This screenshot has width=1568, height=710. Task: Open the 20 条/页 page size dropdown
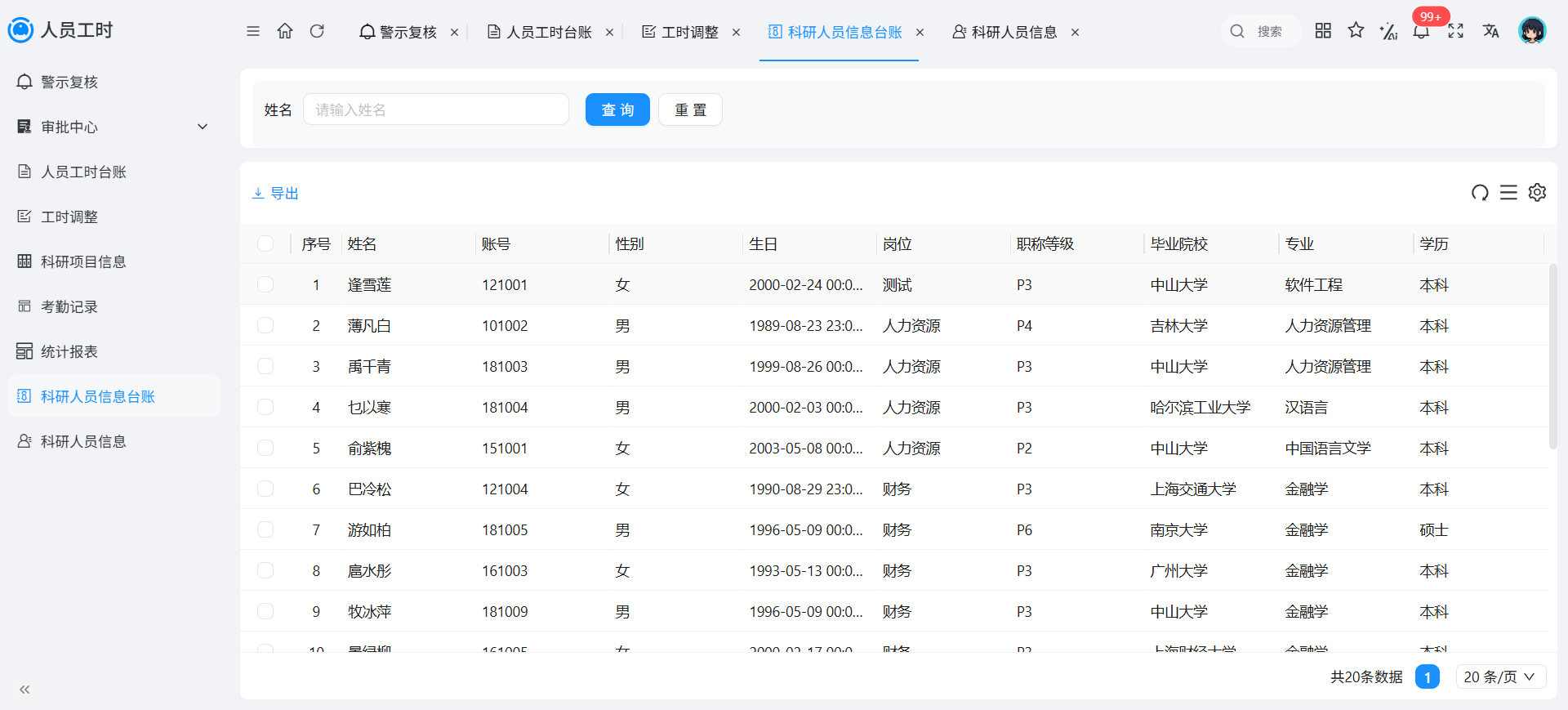click(x=1500, y=677)
